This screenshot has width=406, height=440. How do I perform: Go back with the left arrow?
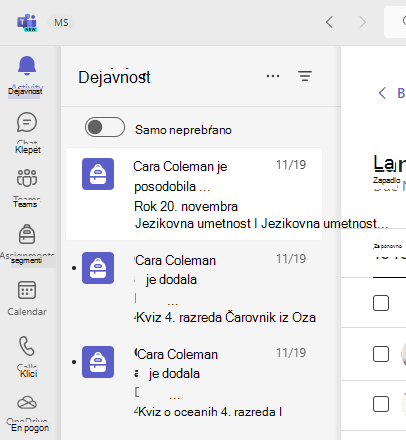point(329,22)
